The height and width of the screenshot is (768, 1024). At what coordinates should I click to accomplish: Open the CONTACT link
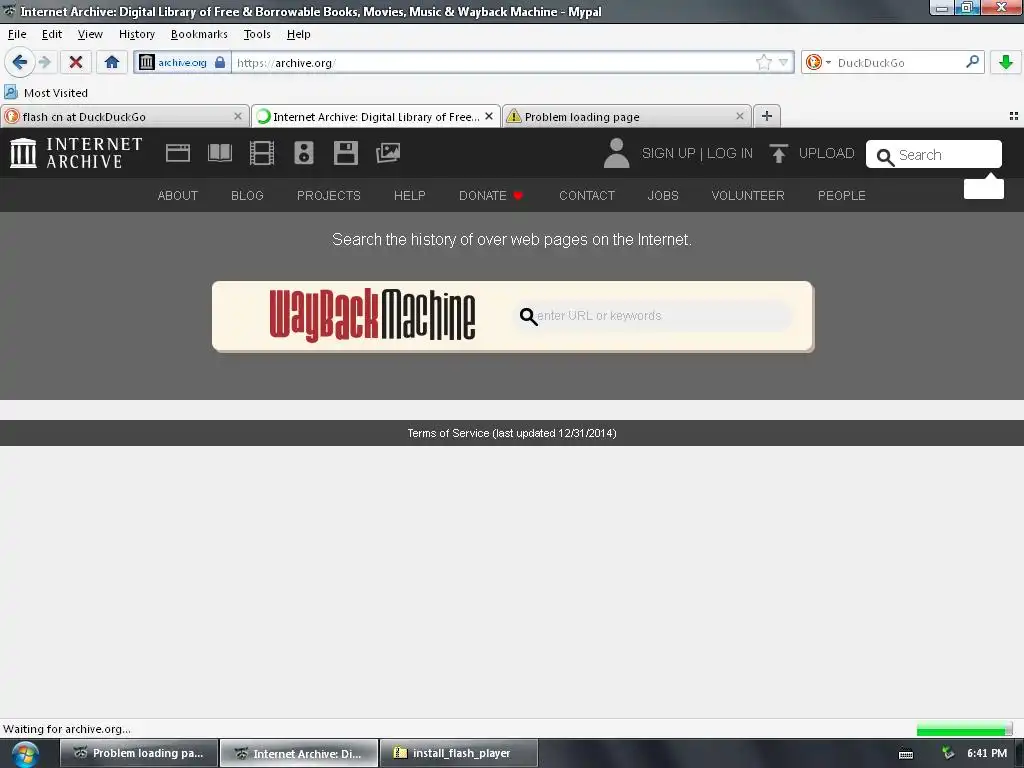586,195
